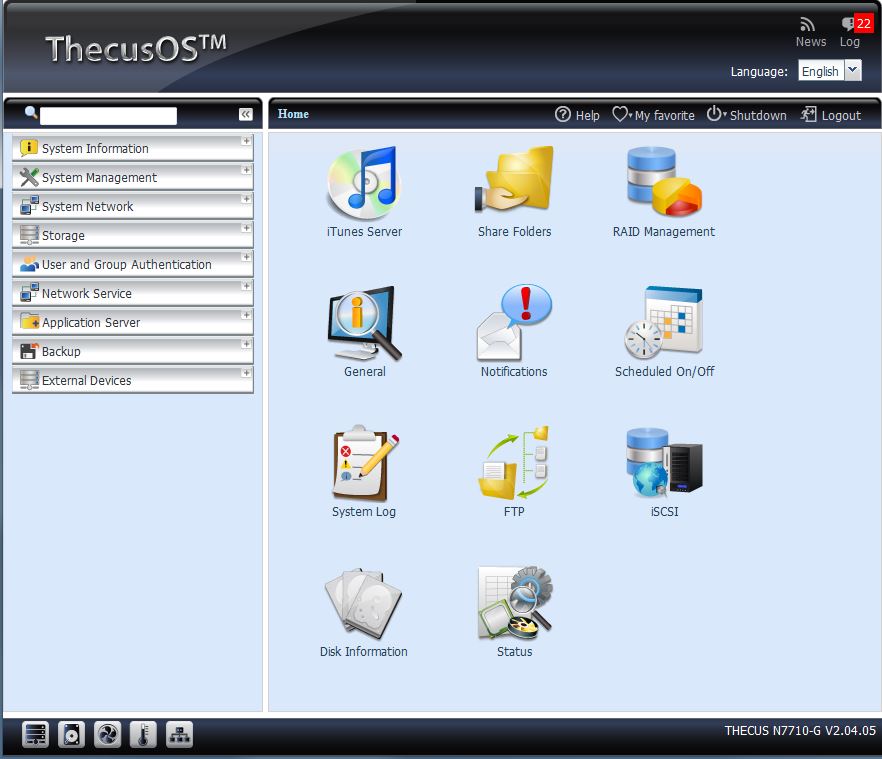Select Application Server menu item

(133, 322)
